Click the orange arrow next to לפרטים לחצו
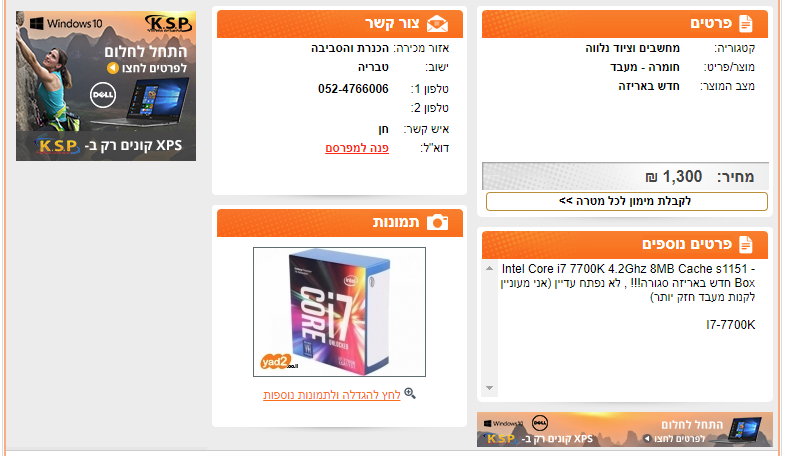Screen dimensions: 789x456 click(x=113, y=67)
